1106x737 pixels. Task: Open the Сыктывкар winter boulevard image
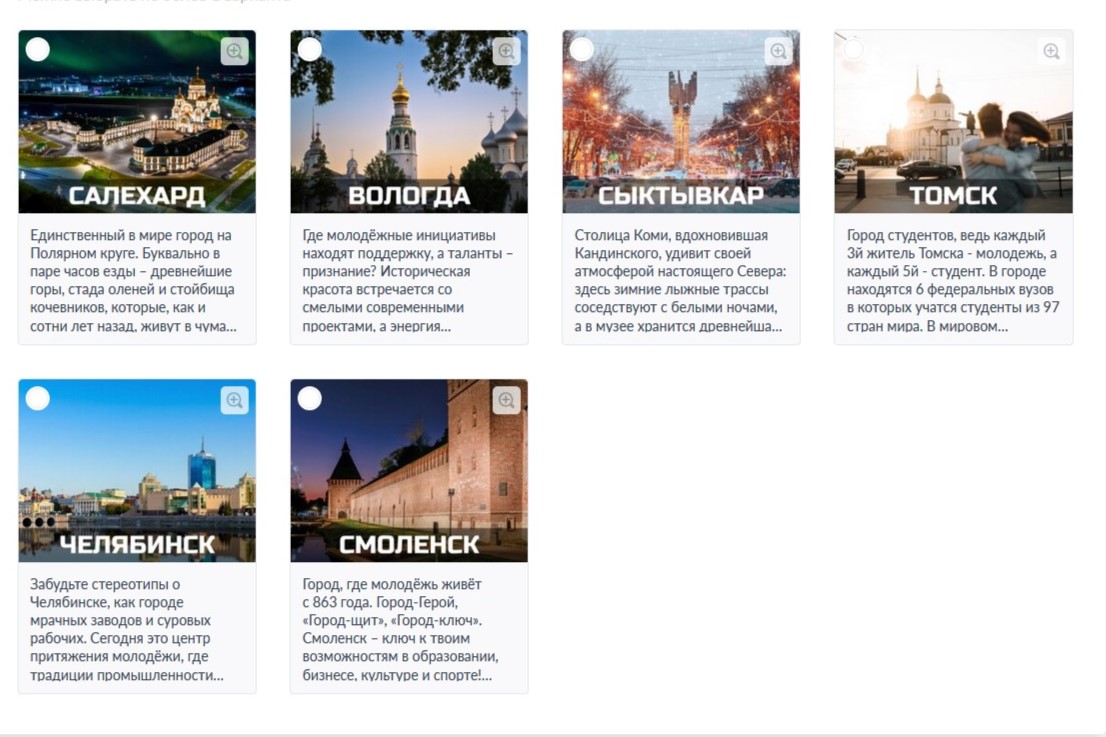tap(681, 121)
